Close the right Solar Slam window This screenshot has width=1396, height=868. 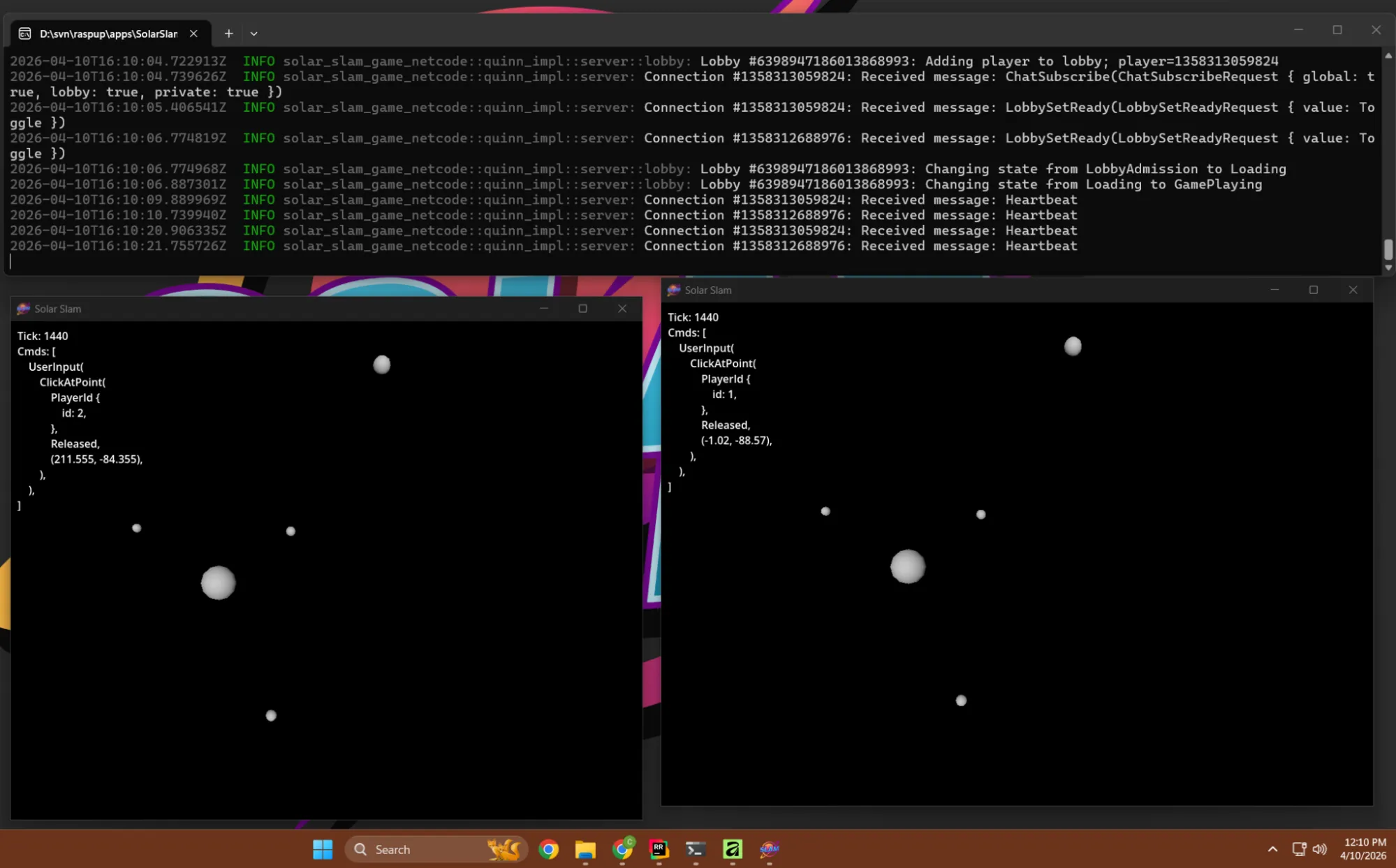click(x=1353, y=290)
